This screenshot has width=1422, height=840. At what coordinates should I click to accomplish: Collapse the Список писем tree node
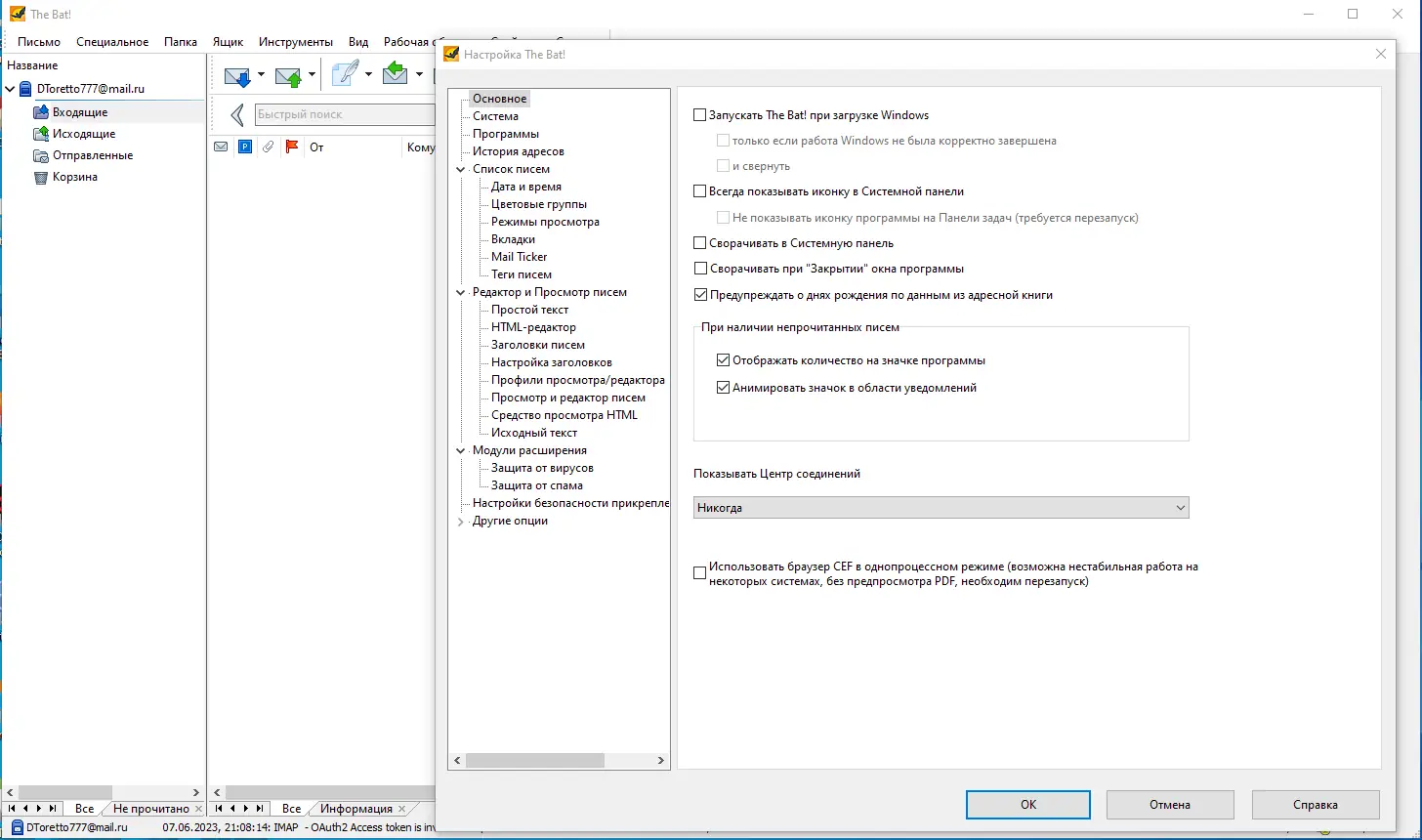[461, 169]
